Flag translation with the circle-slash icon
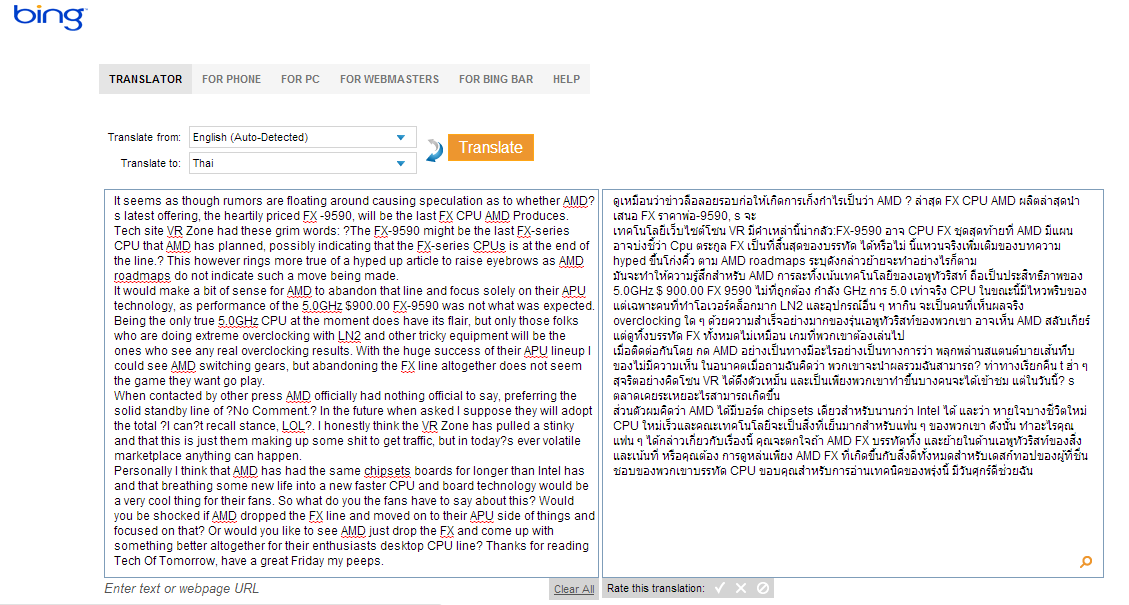The height and width of the screenshot is (605, 1129). (x=763, y=588)
